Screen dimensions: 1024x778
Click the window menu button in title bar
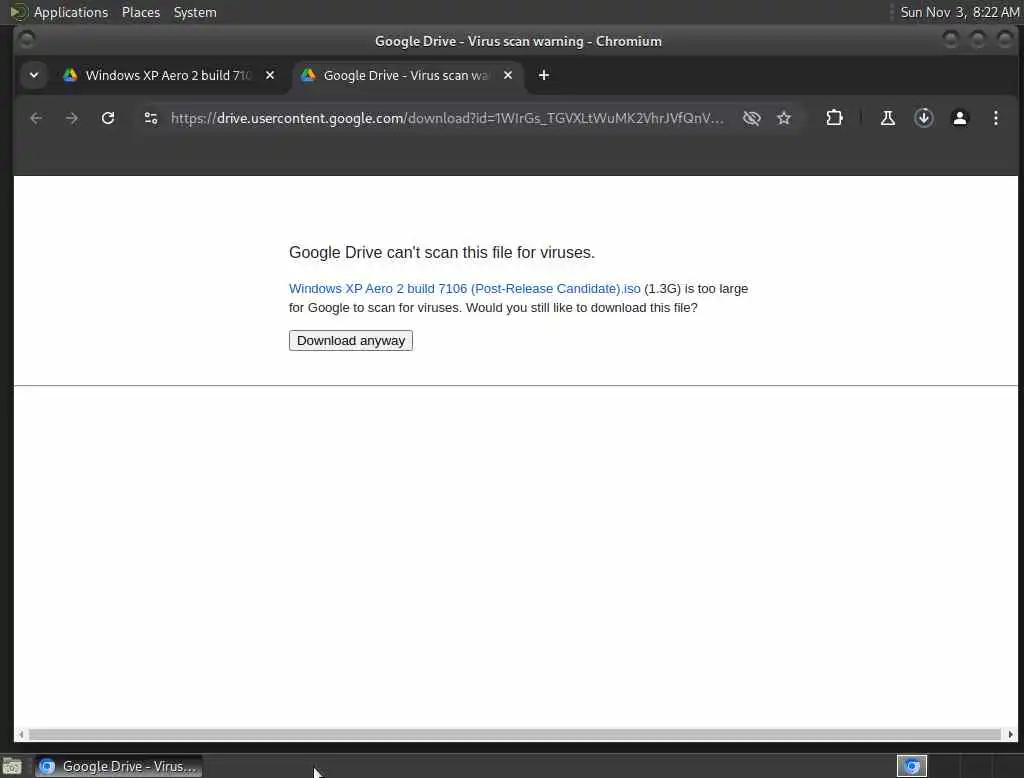click(x=26, y=41)
